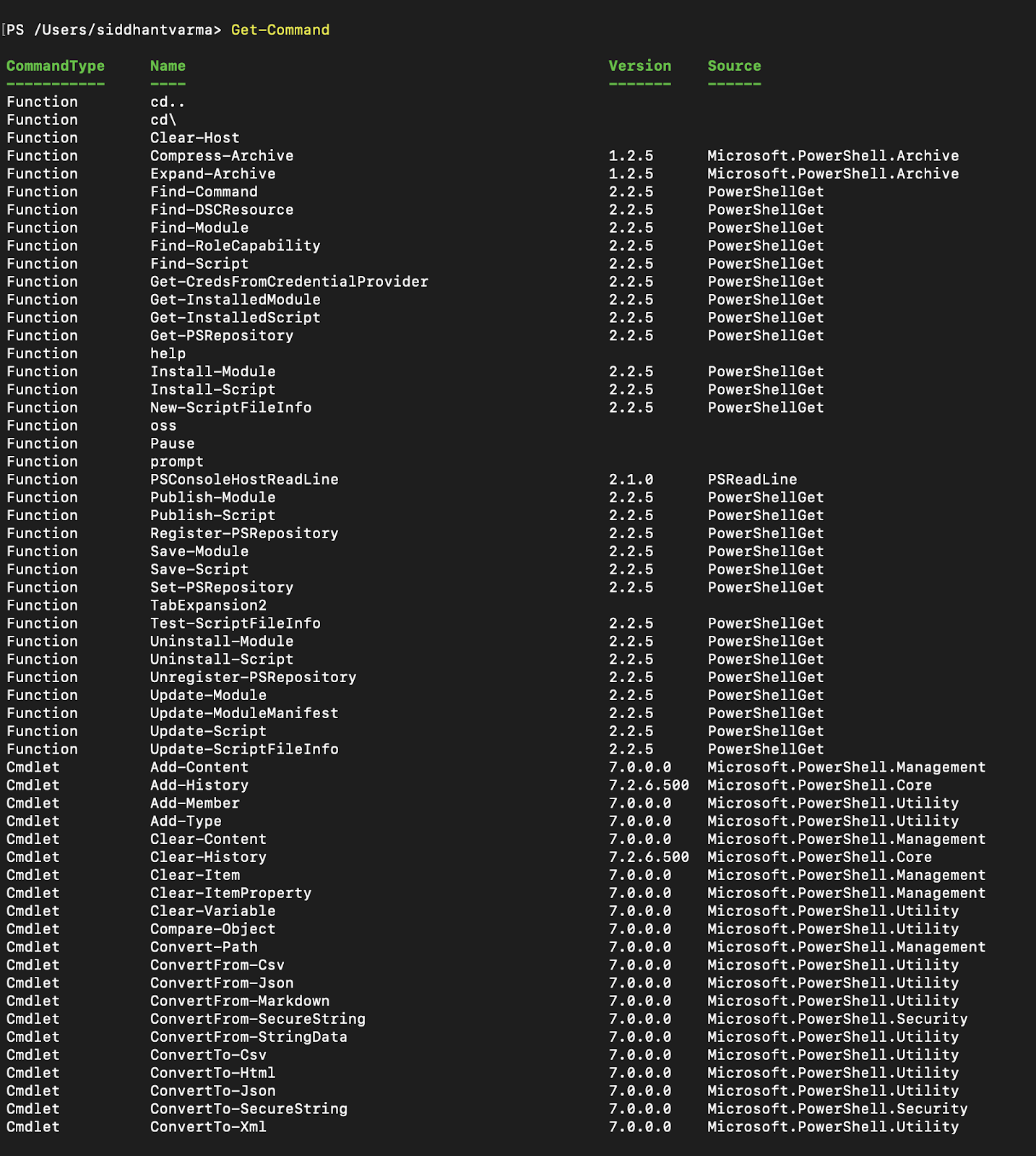Click the Pause function name
Screen dimensions: 1036x1156
173,444
